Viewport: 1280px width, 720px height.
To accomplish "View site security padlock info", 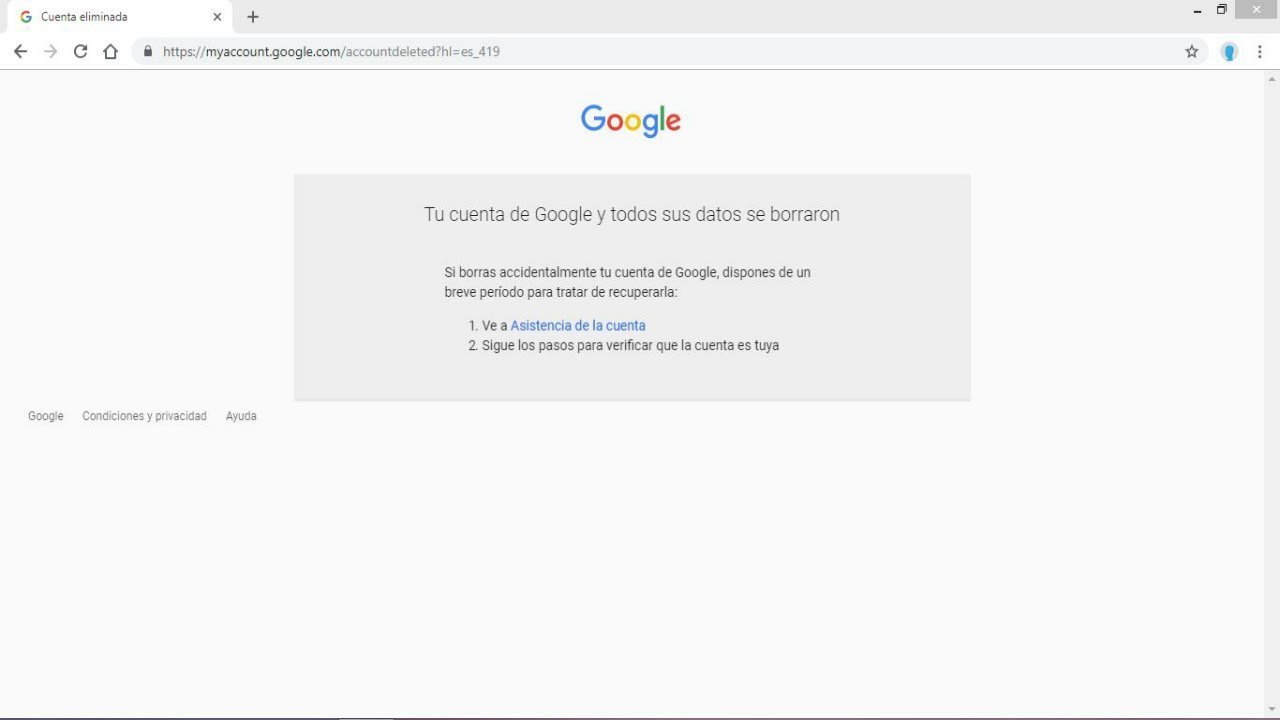I will [x=148, y=51].
